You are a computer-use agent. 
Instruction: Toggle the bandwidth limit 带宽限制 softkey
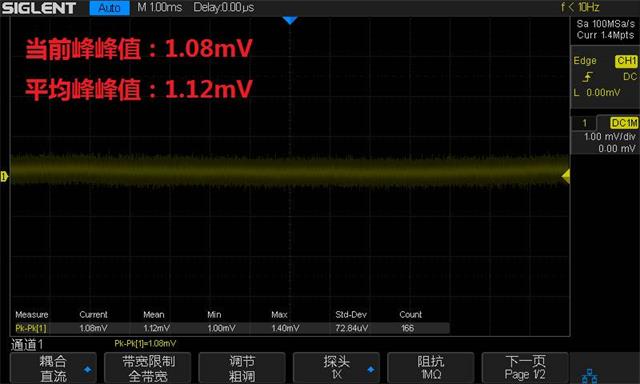148,368
